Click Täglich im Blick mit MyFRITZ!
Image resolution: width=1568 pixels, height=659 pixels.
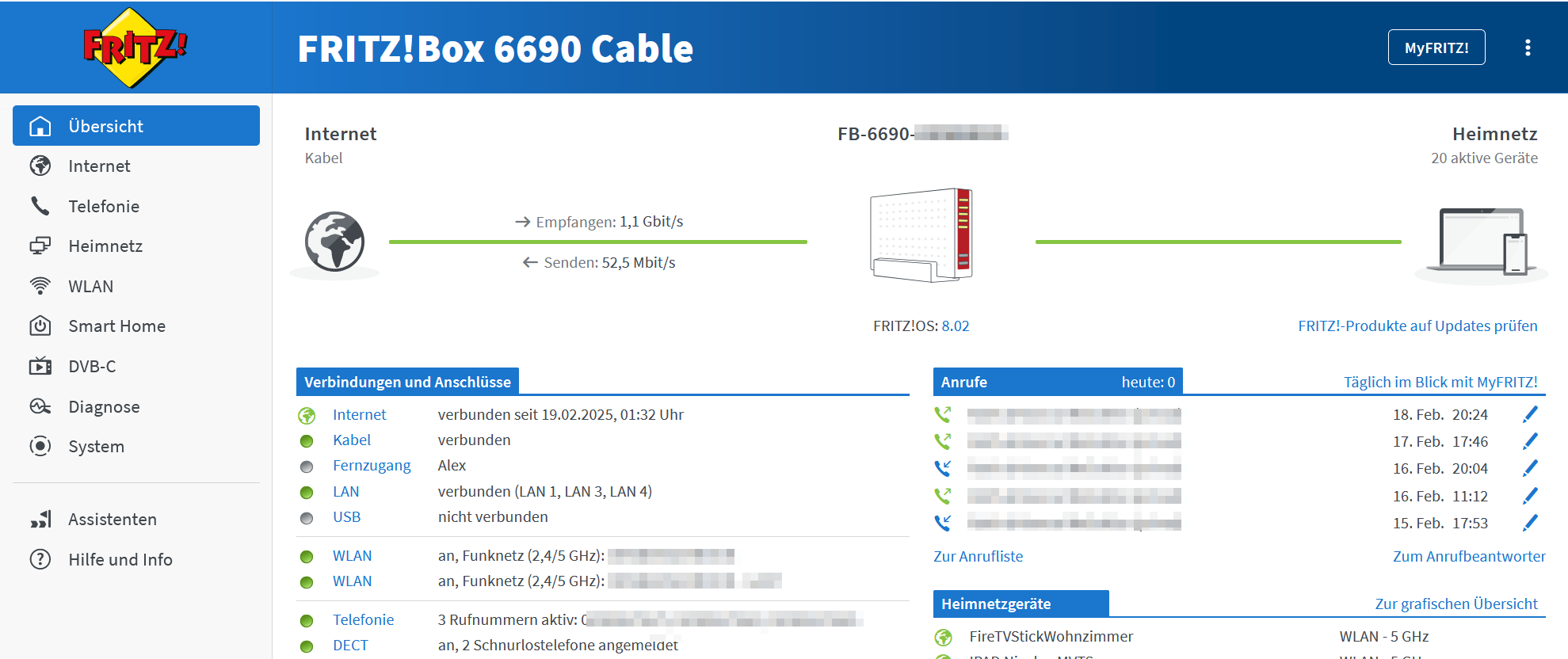1440,382
